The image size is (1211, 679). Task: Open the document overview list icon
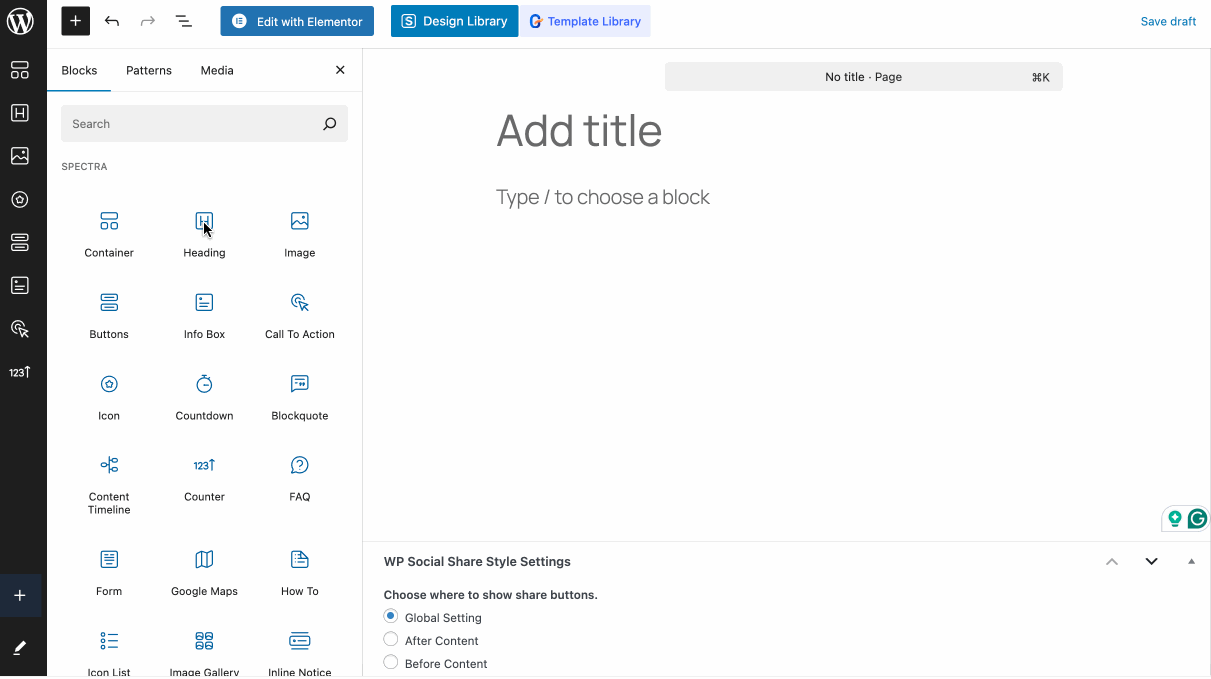coord(184,21)
